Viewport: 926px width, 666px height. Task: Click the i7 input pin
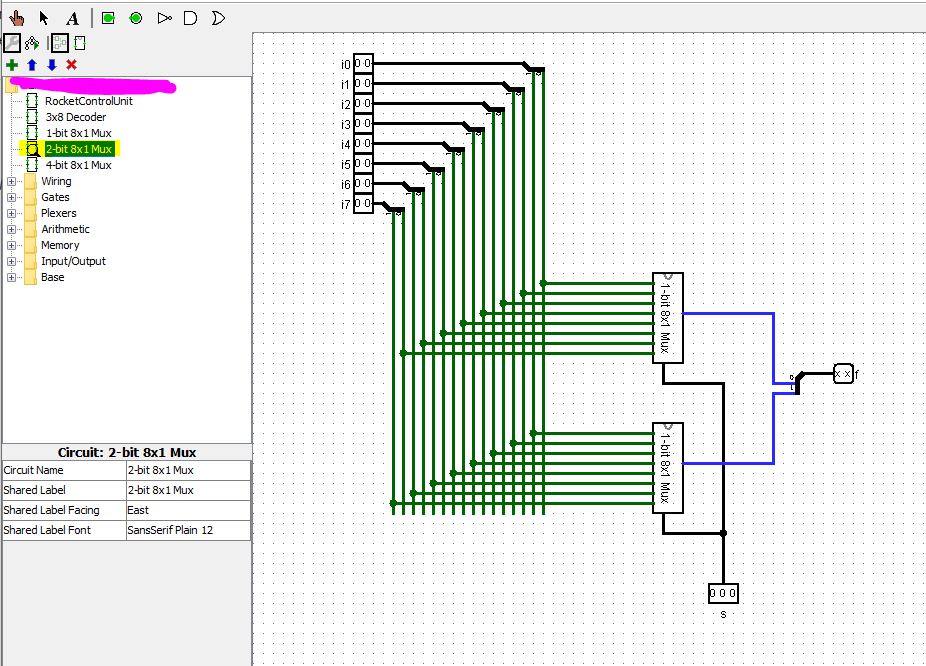[x=363, y=204]
